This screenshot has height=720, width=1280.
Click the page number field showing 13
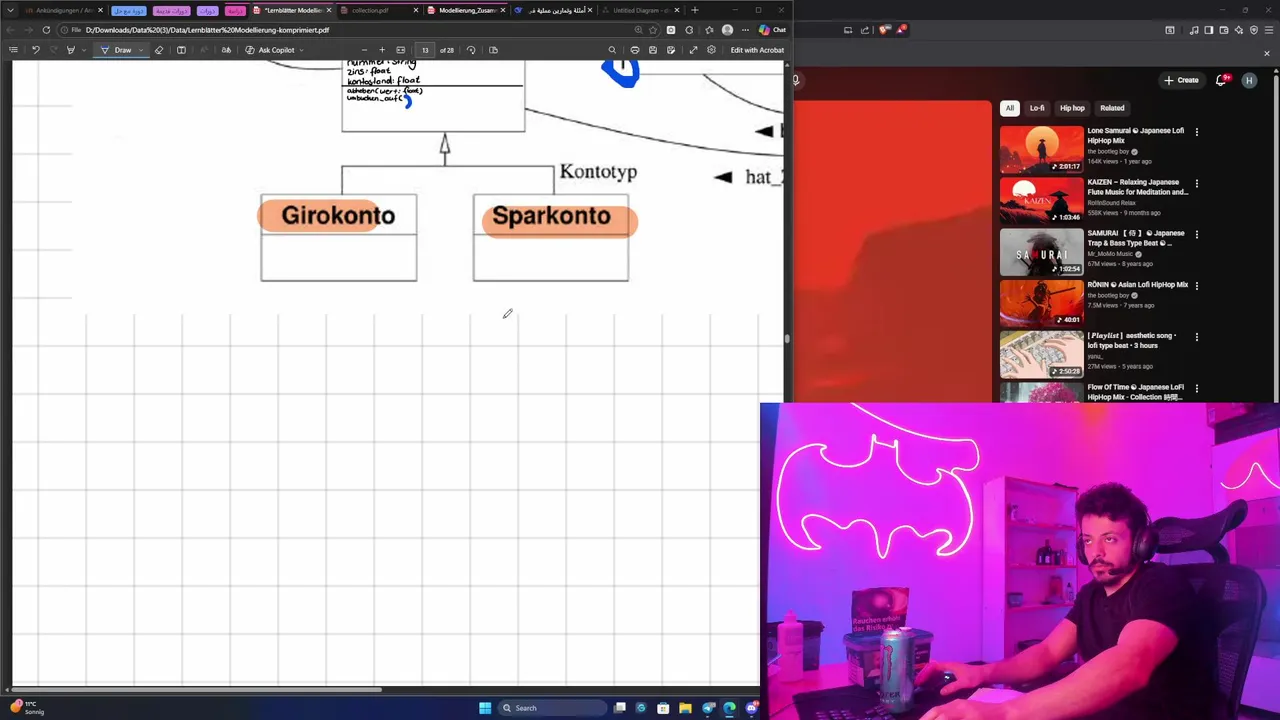pyautogui.click(x=425, y=50)
